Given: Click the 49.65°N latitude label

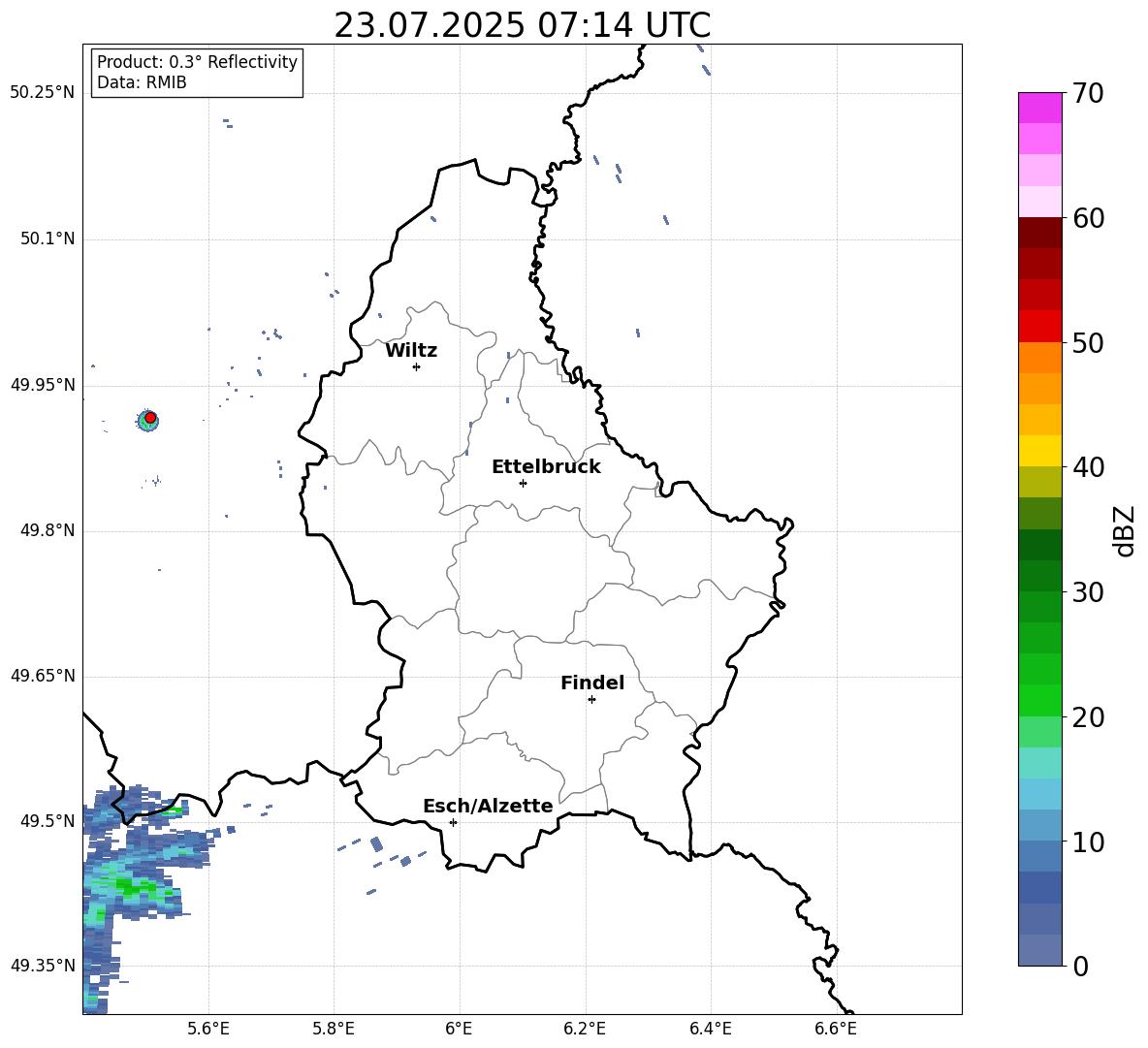Looking at the screenshot, I should coord(43,676).
